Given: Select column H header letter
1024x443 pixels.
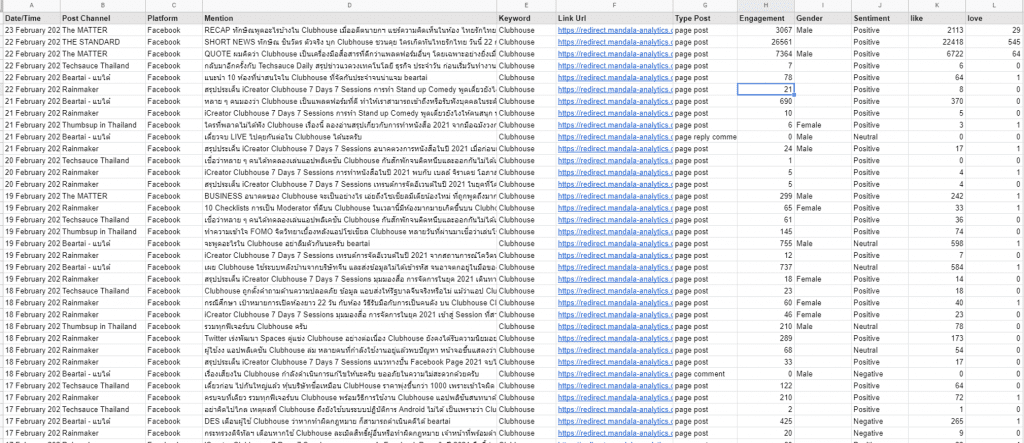Looking at the screenshot, I should tap(765, 6).
